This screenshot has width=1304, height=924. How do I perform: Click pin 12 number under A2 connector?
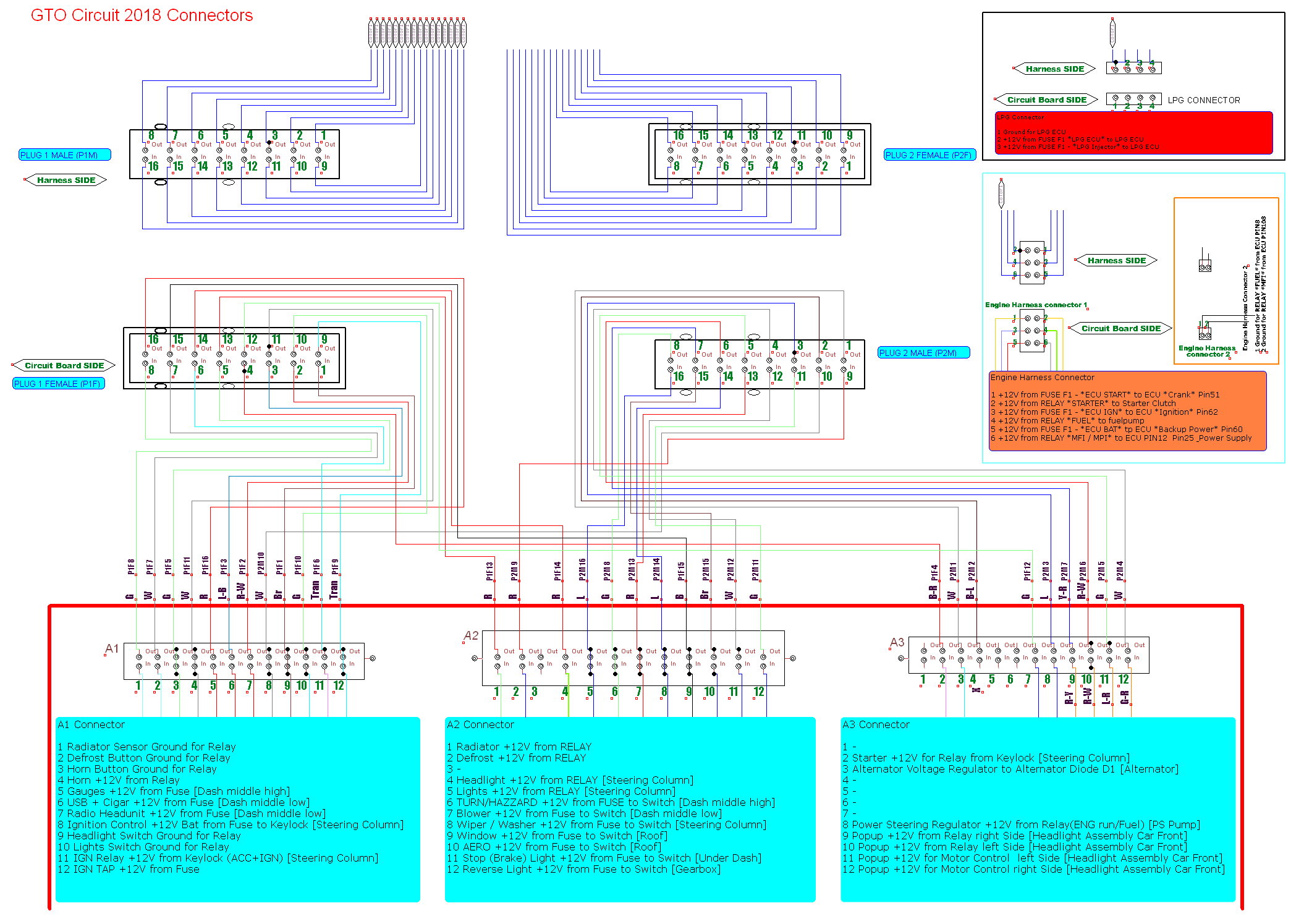click(759, 692)
